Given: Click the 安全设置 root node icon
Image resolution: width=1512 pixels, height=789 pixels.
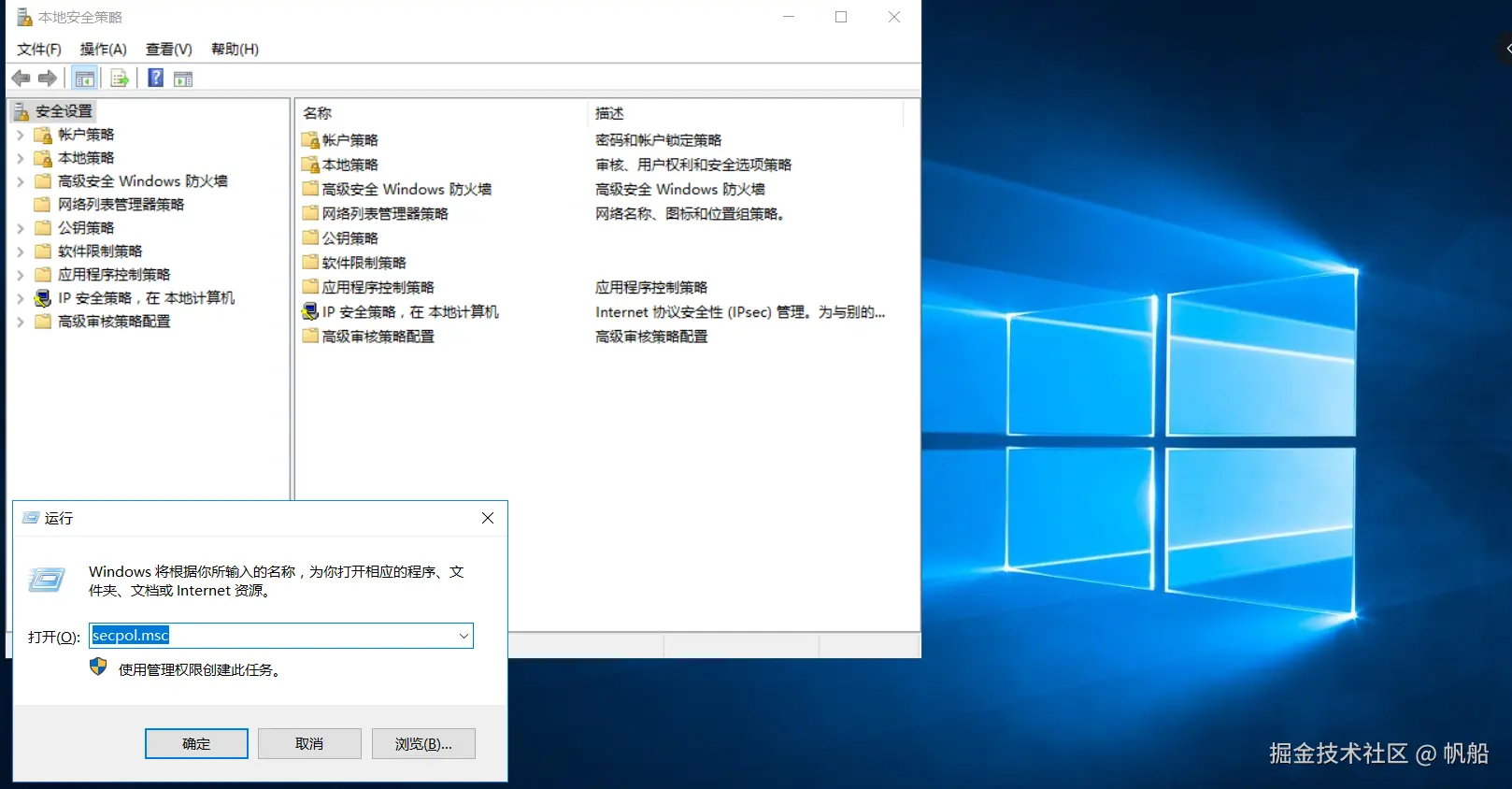Looking at the screenshot, I should 21,111.
